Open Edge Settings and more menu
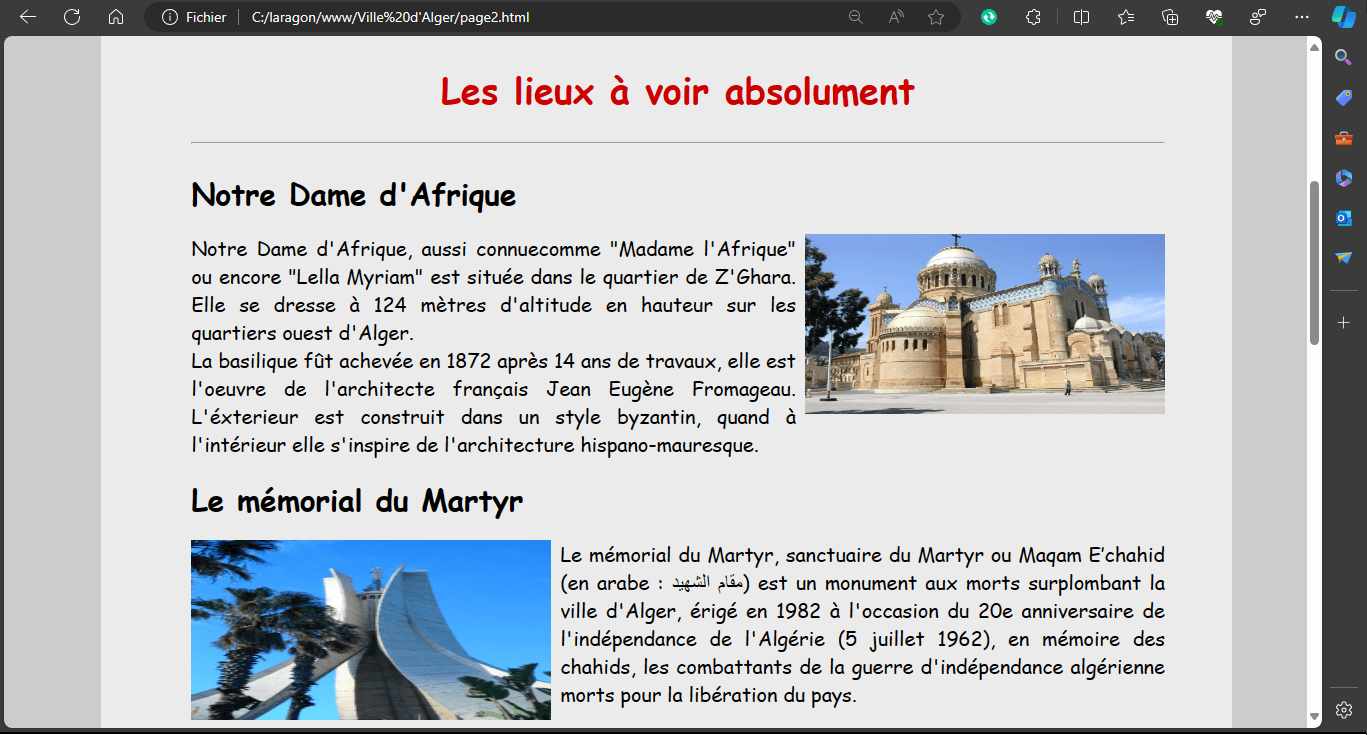This screenshot has width=1367, height=735. tap(1301, 17)
